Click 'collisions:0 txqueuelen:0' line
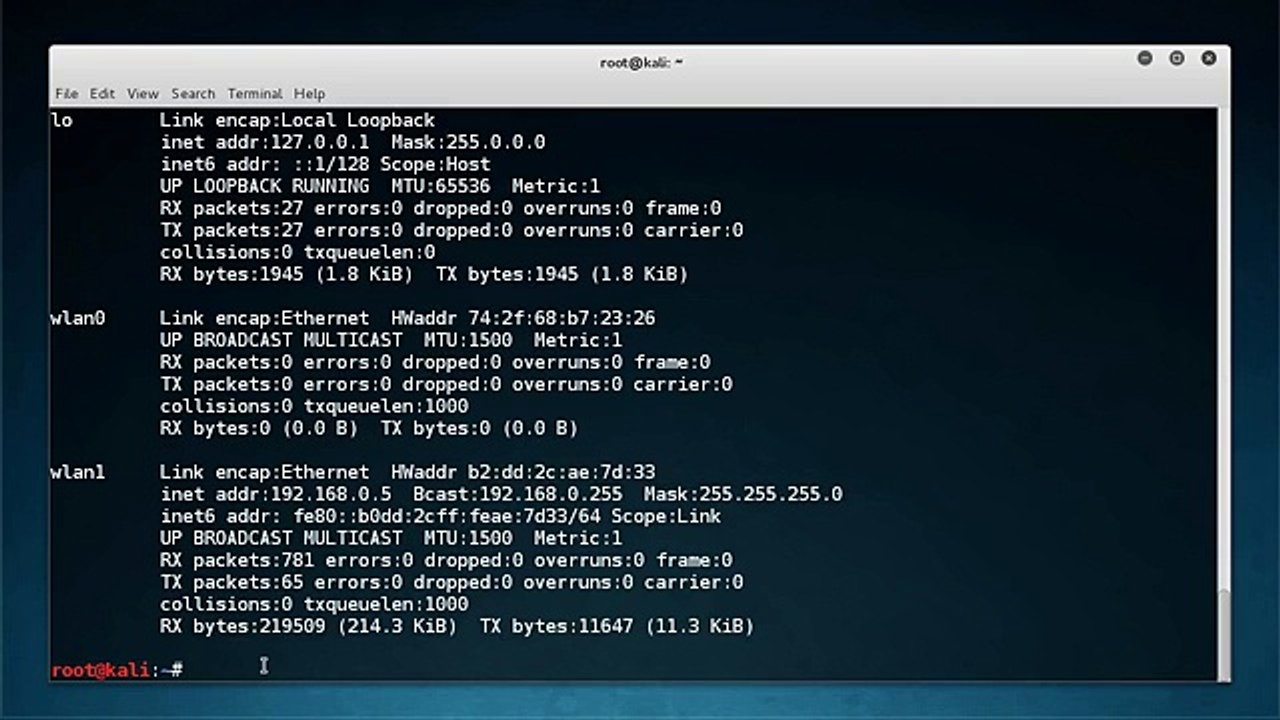 point(297,252)
